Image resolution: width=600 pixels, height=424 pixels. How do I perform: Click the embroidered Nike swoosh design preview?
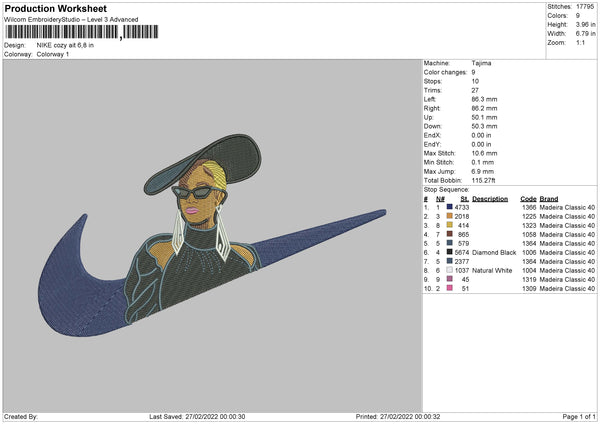[212, 235]
